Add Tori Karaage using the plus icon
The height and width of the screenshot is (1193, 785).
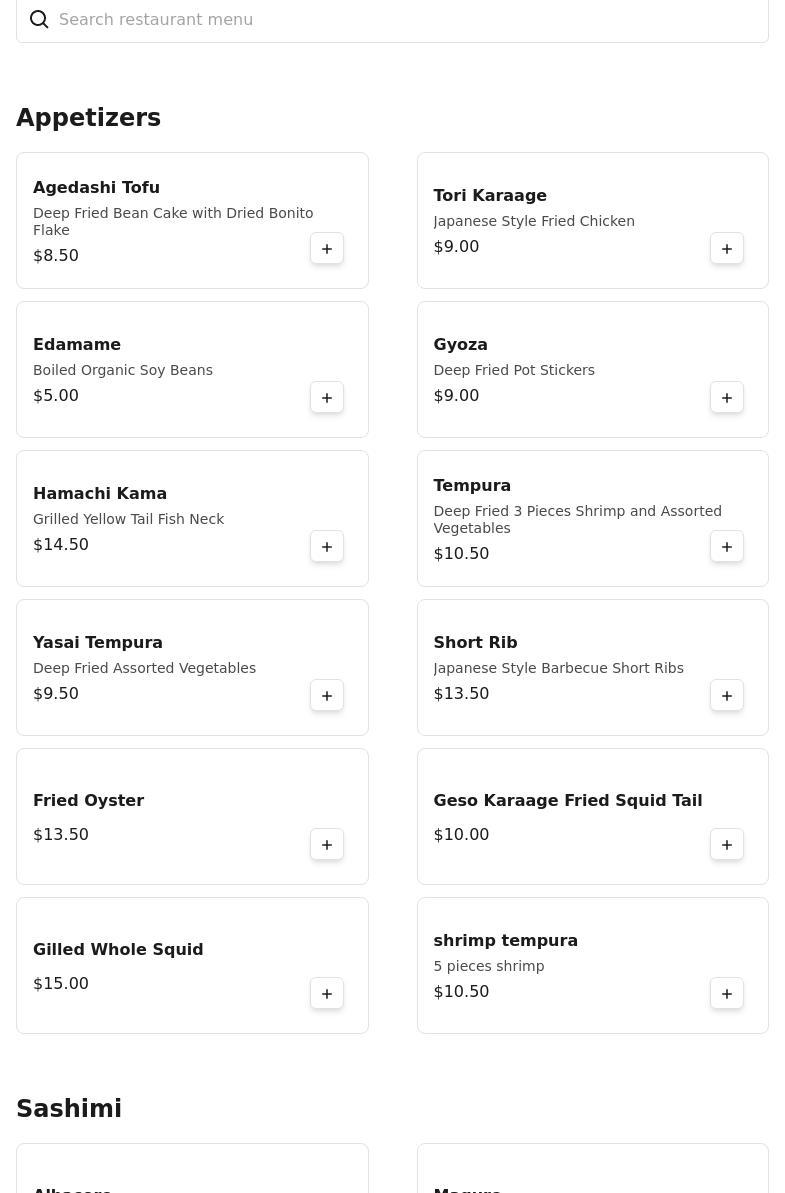click(726, 249)
